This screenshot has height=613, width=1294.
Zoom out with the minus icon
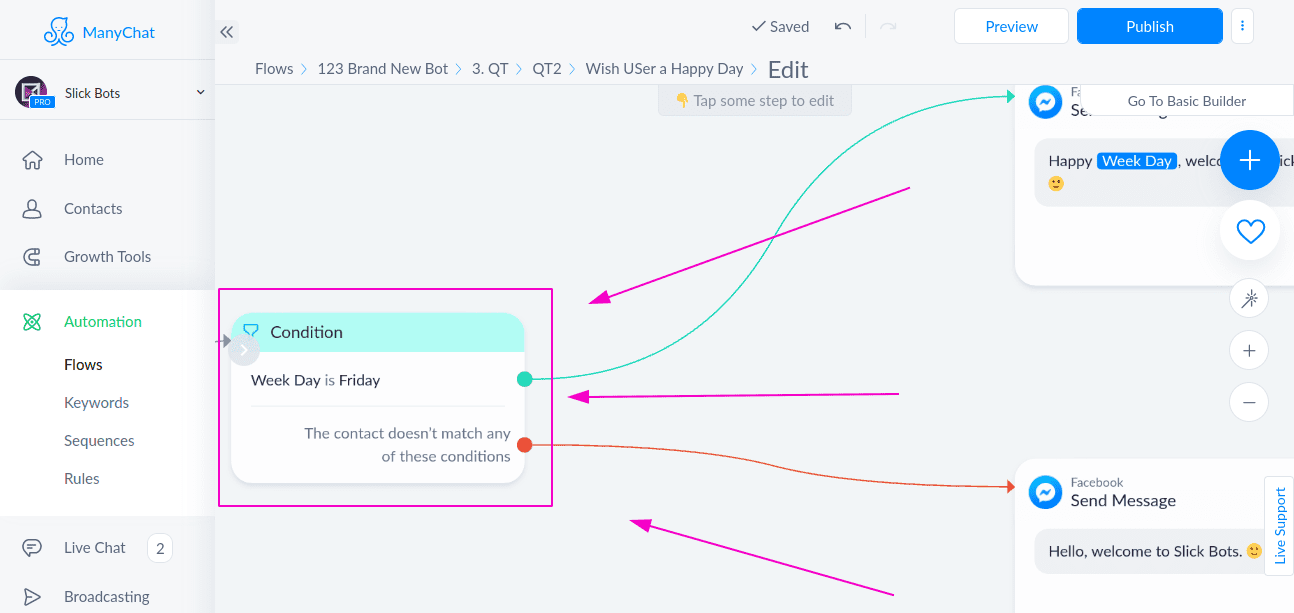pos(1249,403)
